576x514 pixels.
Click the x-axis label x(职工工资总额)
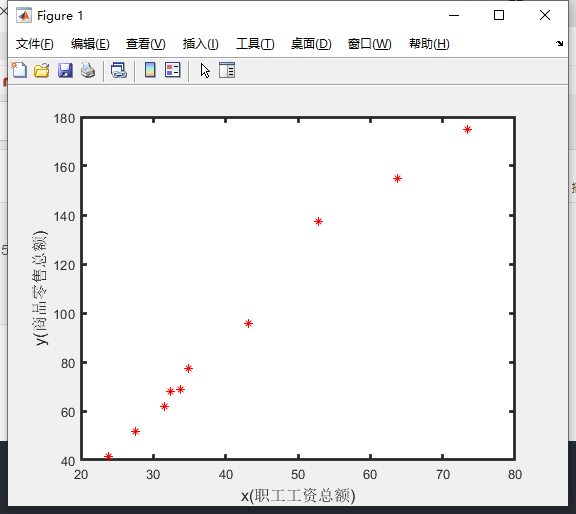click(298, 496)
